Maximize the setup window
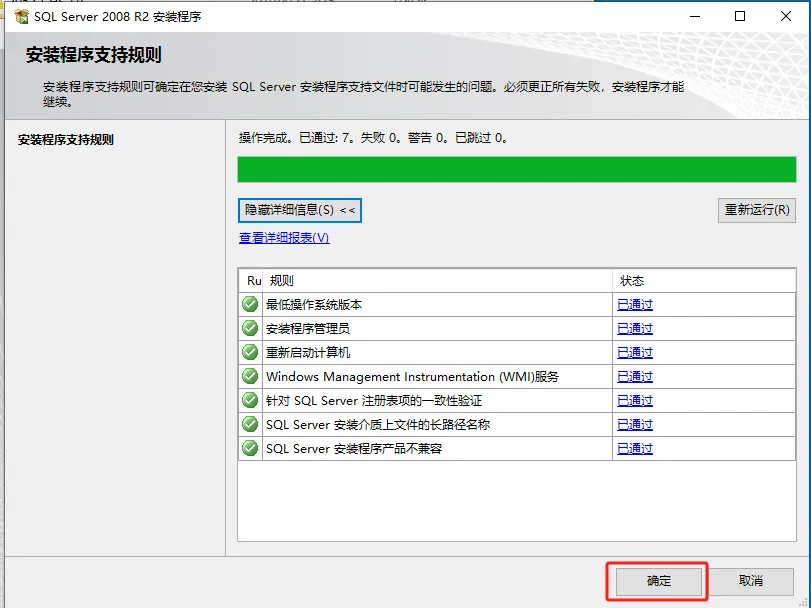 tap(740, 16)
